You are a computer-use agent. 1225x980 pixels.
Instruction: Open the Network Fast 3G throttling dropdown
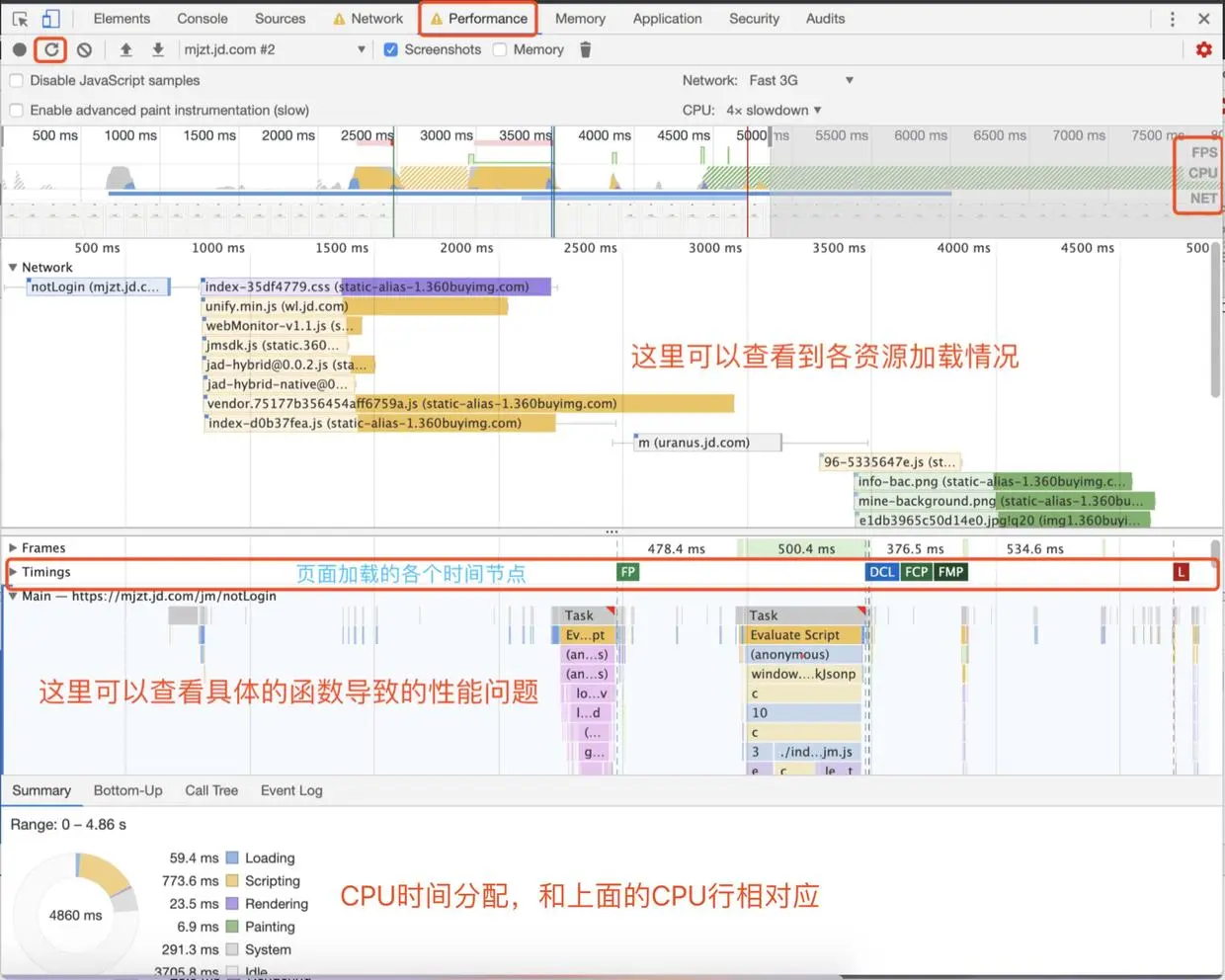coord(801,80)
